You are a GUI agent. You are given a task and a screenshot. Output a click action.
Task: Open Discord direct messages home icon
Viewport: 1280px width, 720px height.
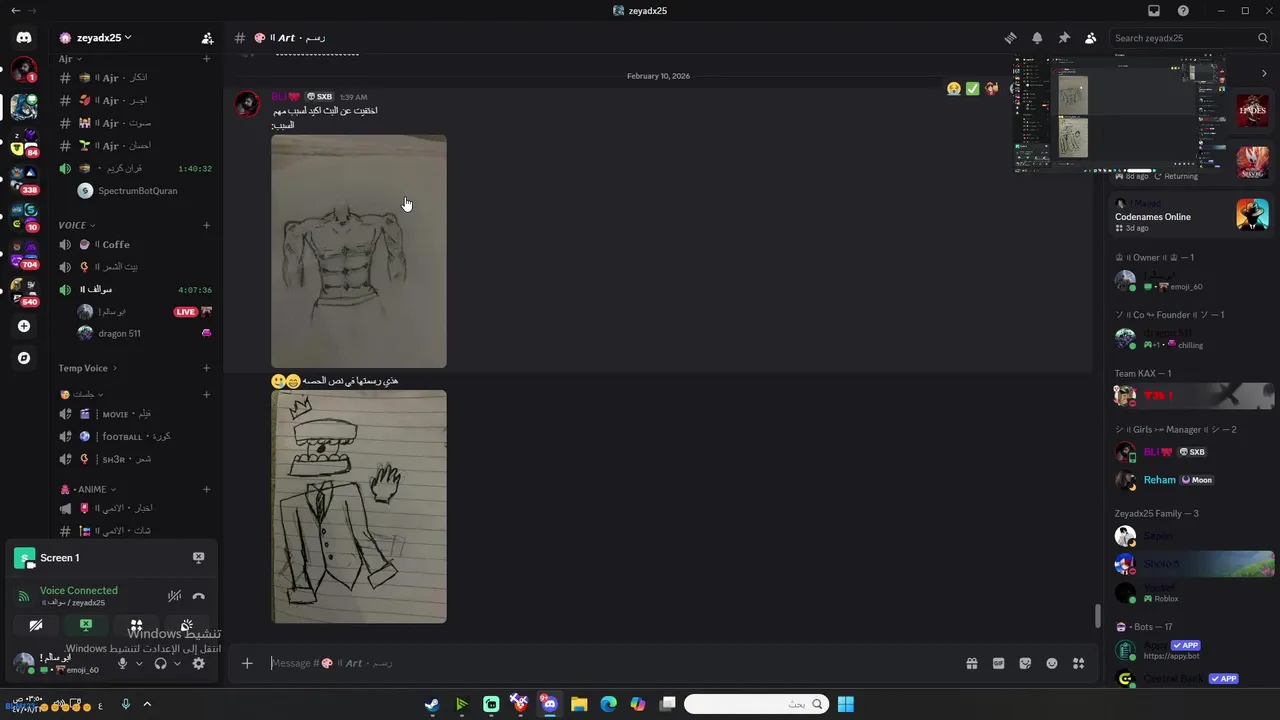[24, 38]
